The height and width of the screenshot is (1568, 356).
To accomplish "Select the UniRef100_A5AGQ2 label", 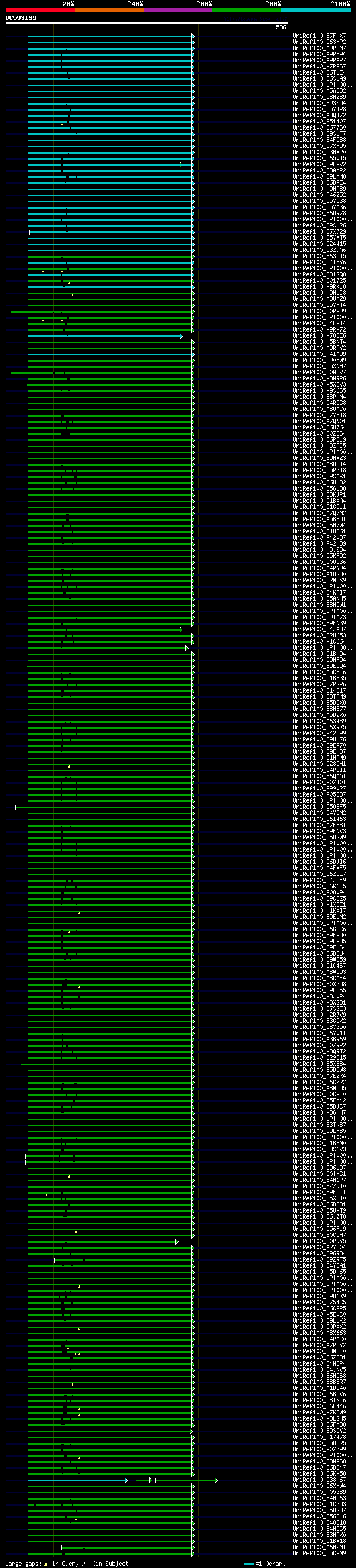I will click(x=319, y=91).
